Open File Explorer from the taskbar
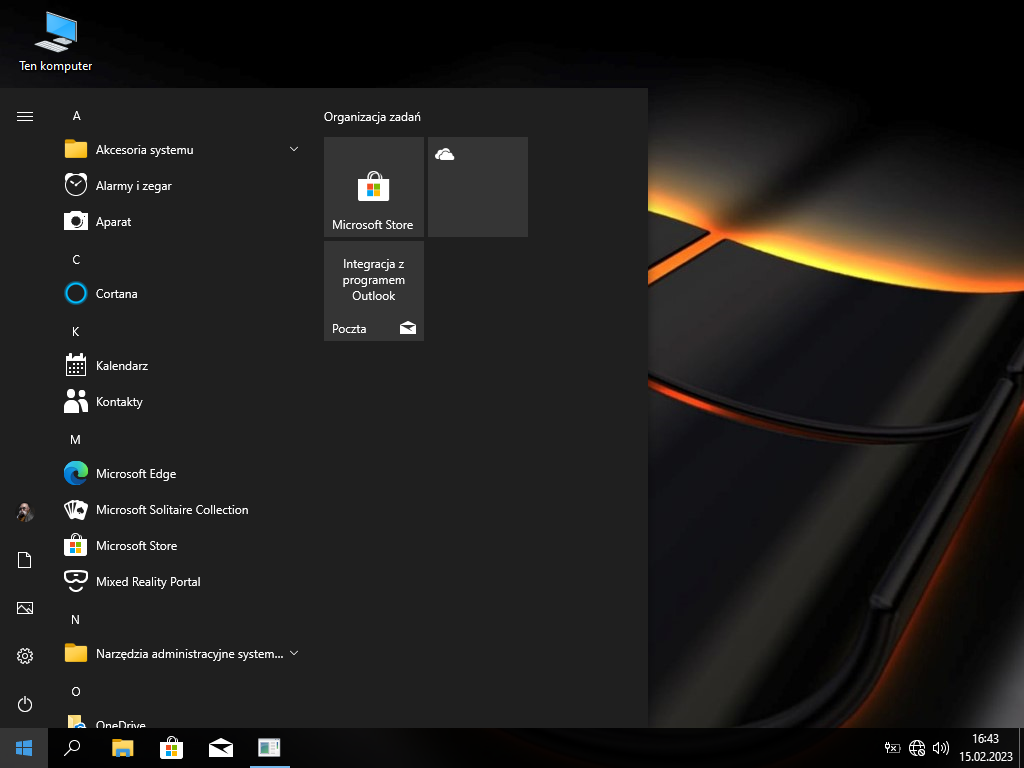Image resolution: width=1024 pixels, height=768 pixels. point(123,747)
